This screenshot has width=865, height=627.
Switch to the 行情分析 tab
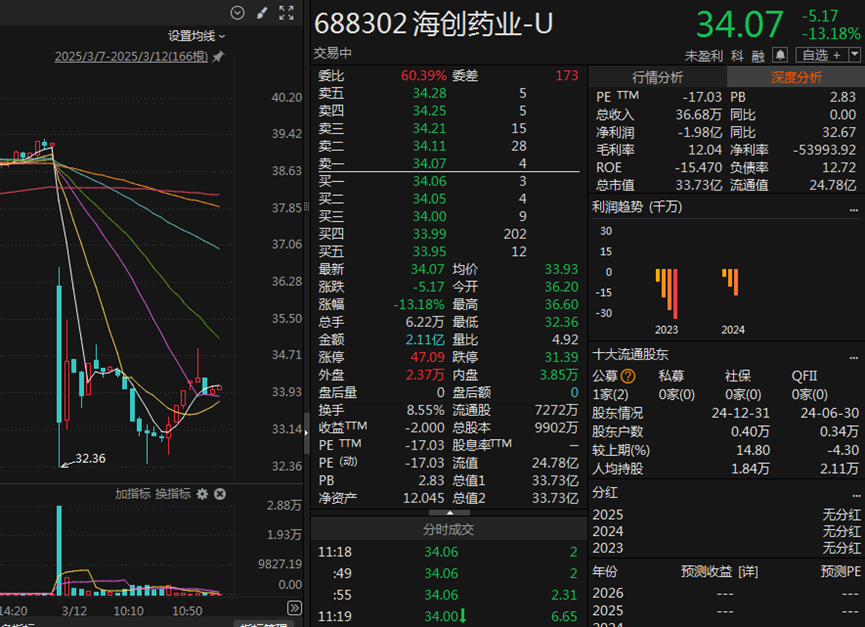click(658, 77)
